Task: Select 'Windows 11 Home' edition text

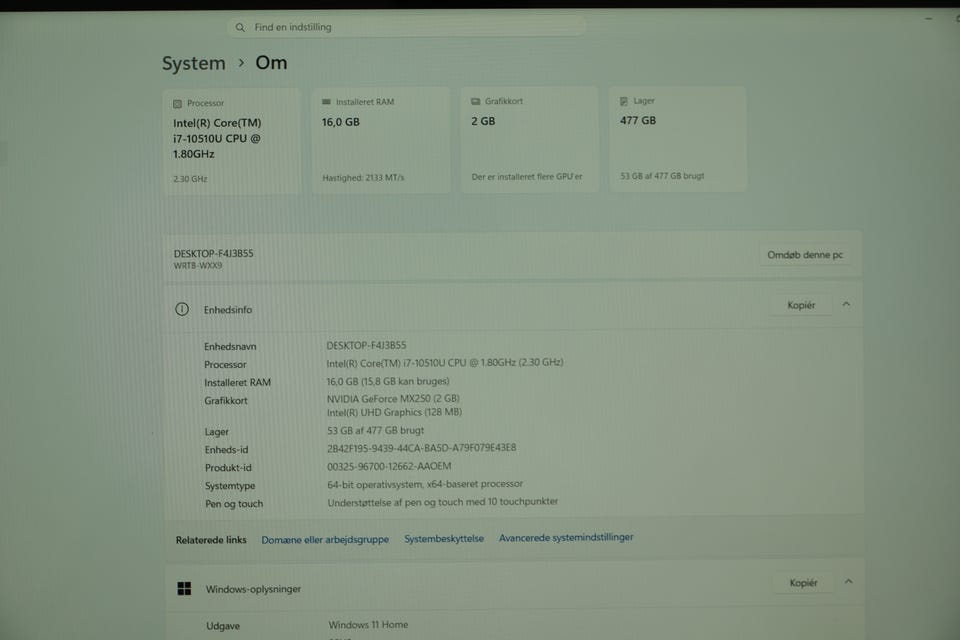Action: [x=368, y=625]
